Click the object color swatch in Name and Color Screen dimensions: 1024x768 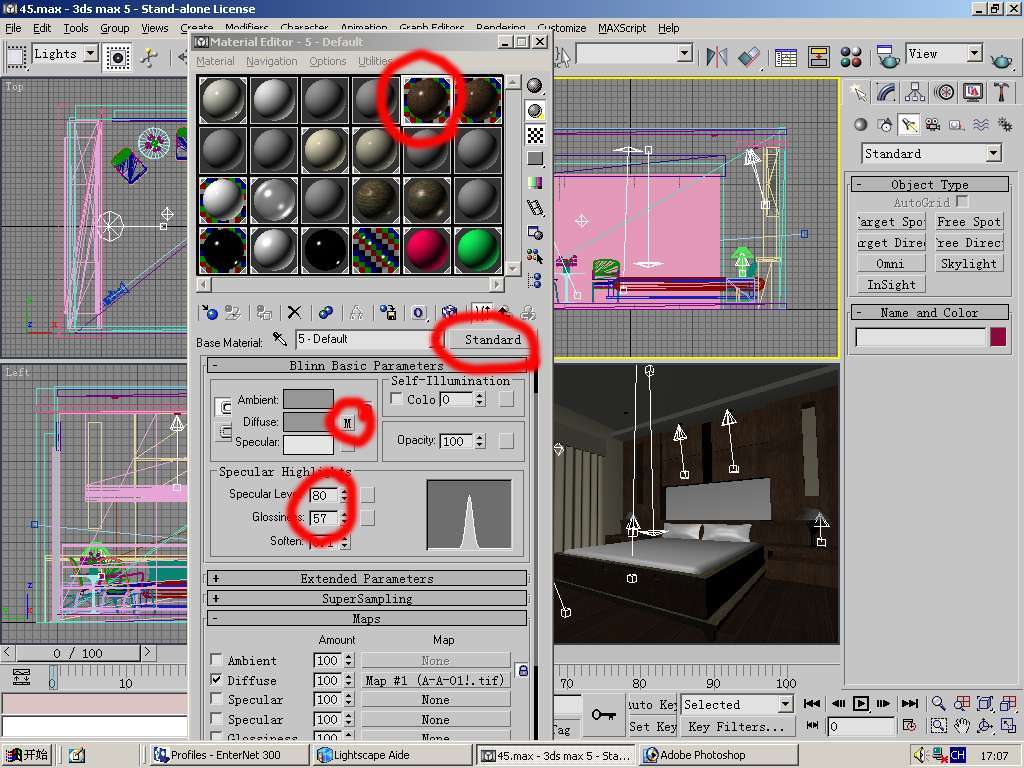[998, 337]
